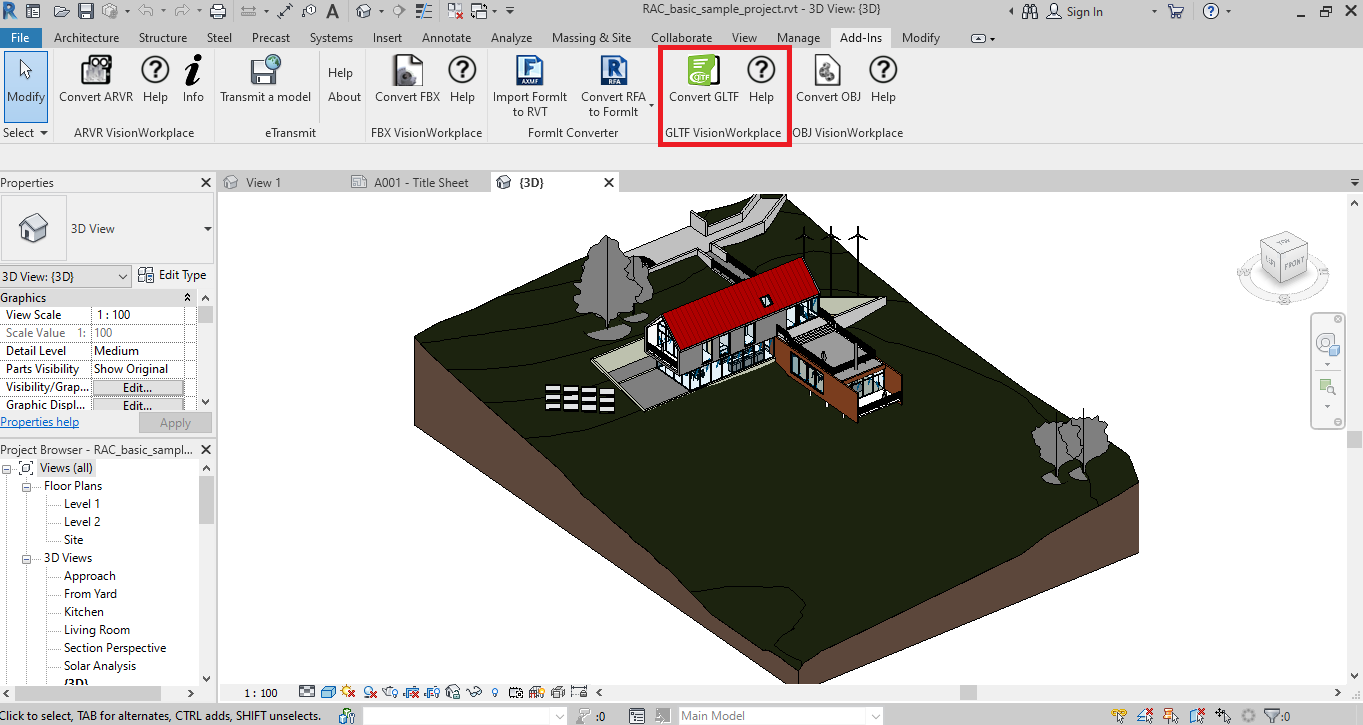Image resolution: width=1363 pixels, height=725 pixels.
Task: Collapse the Floor Plans tree node
Action: [x=28, y=486]
